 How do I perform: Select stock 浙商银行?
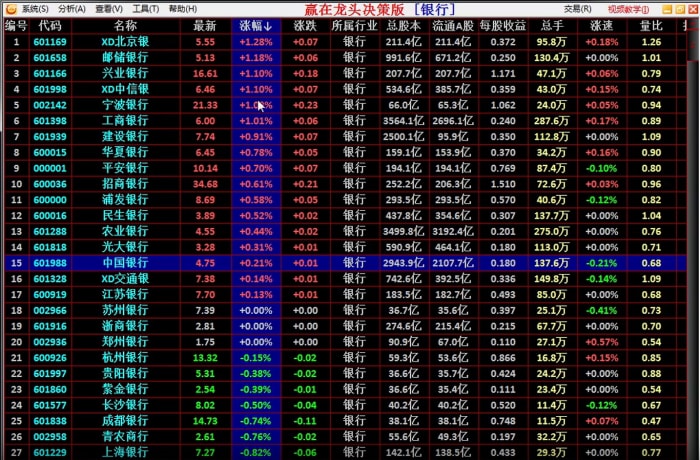point(125,326)
